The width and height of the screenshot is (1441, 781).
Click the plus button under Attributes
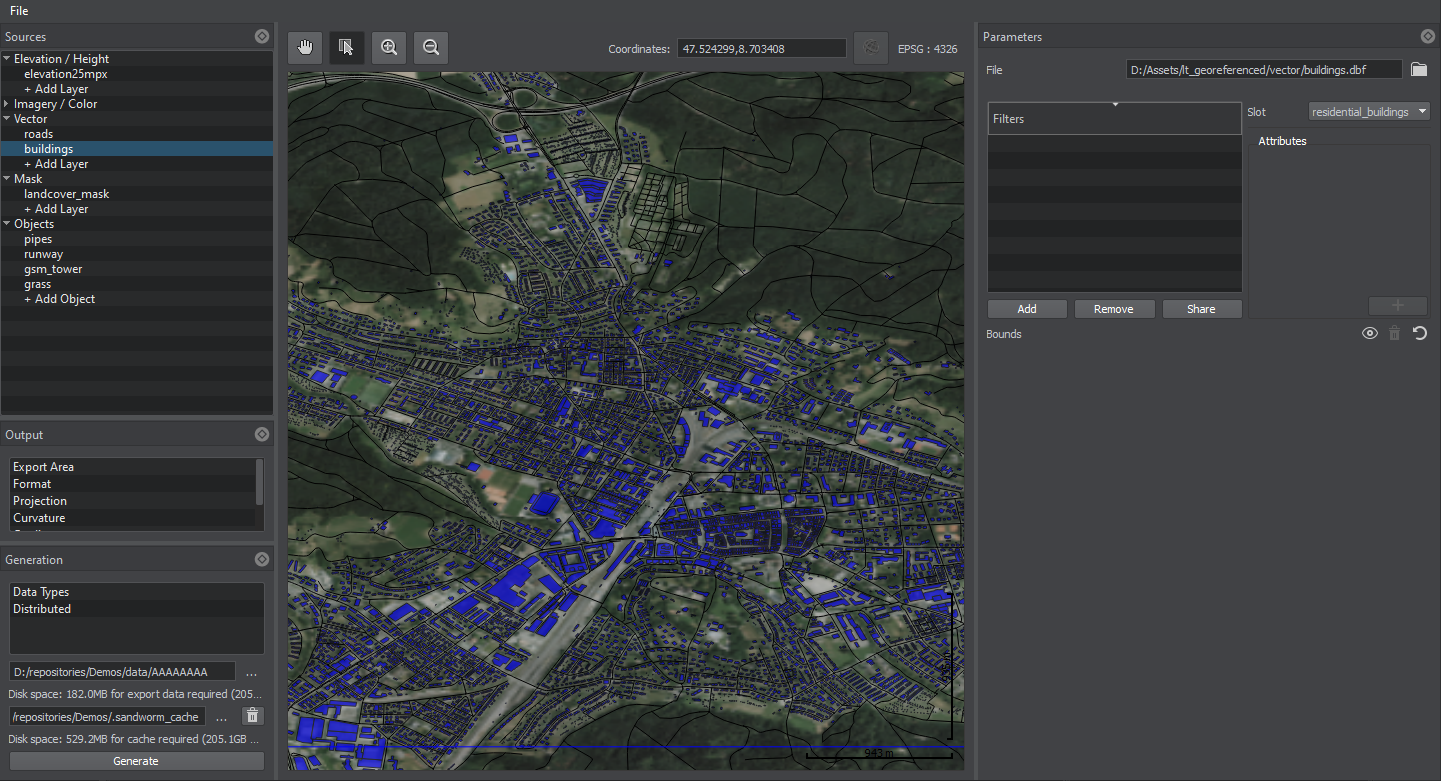tap(1398, 305)
